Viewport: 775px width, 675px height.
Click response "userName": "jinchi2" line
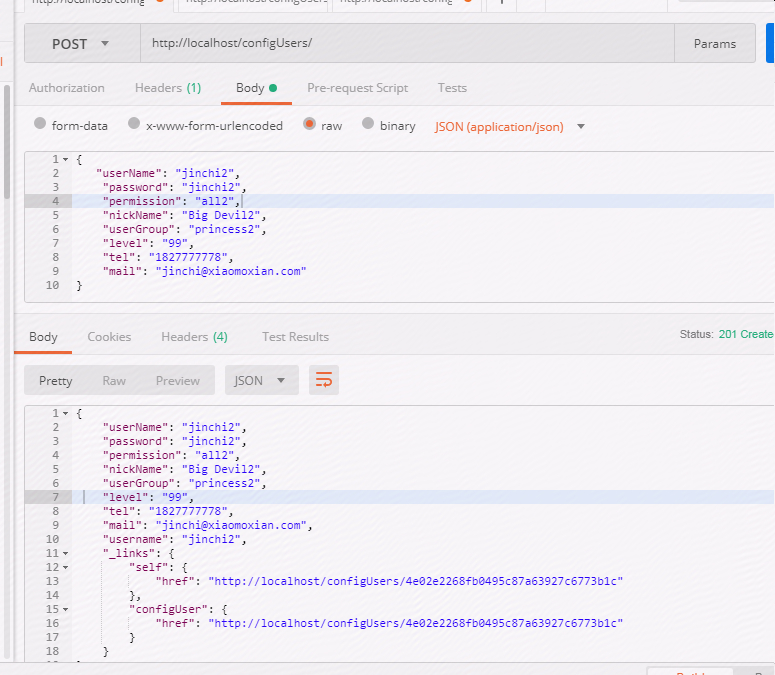(174, 427)
